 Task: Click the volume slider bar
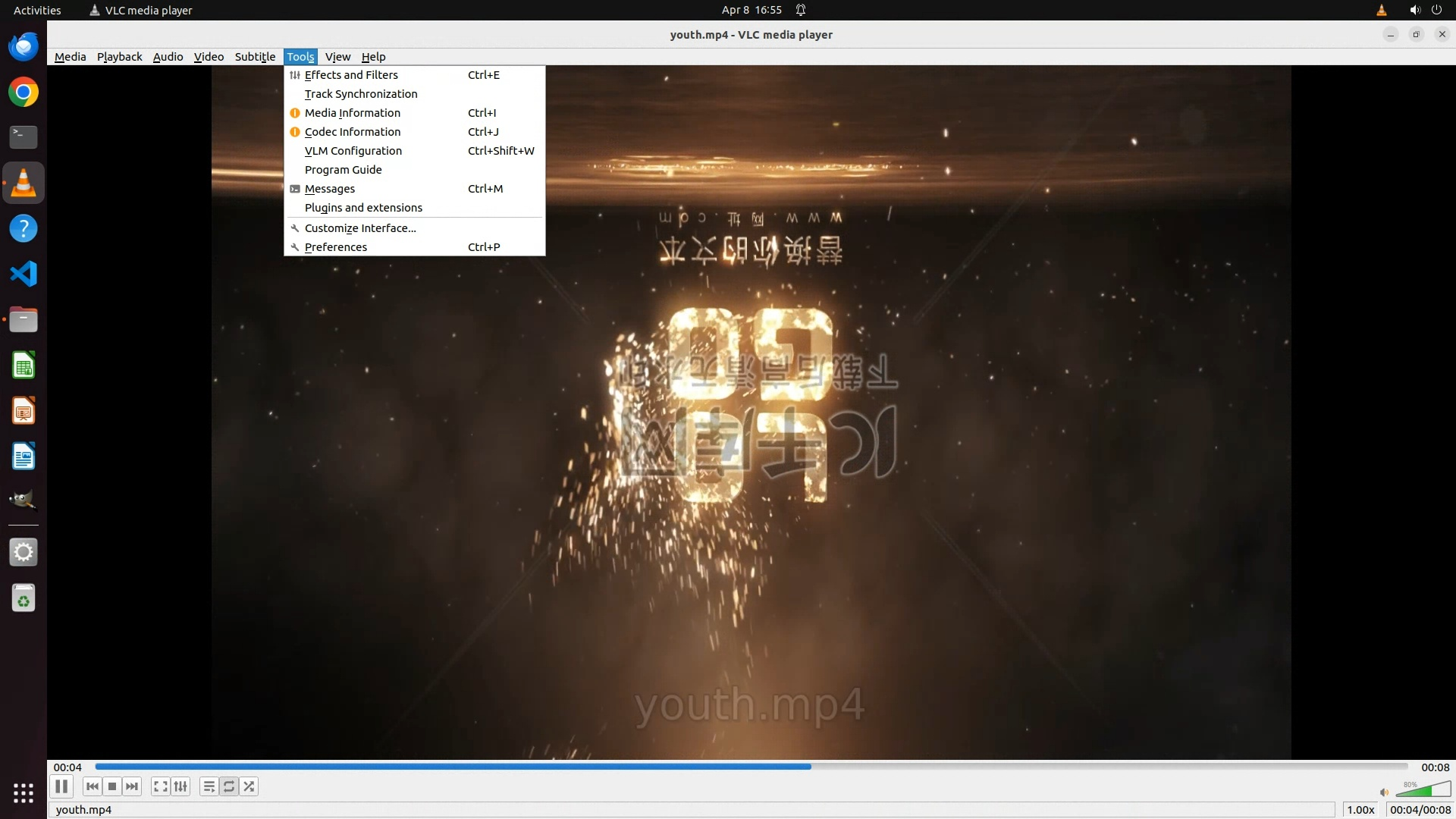pyautogui.click(x=1423, y=790)
